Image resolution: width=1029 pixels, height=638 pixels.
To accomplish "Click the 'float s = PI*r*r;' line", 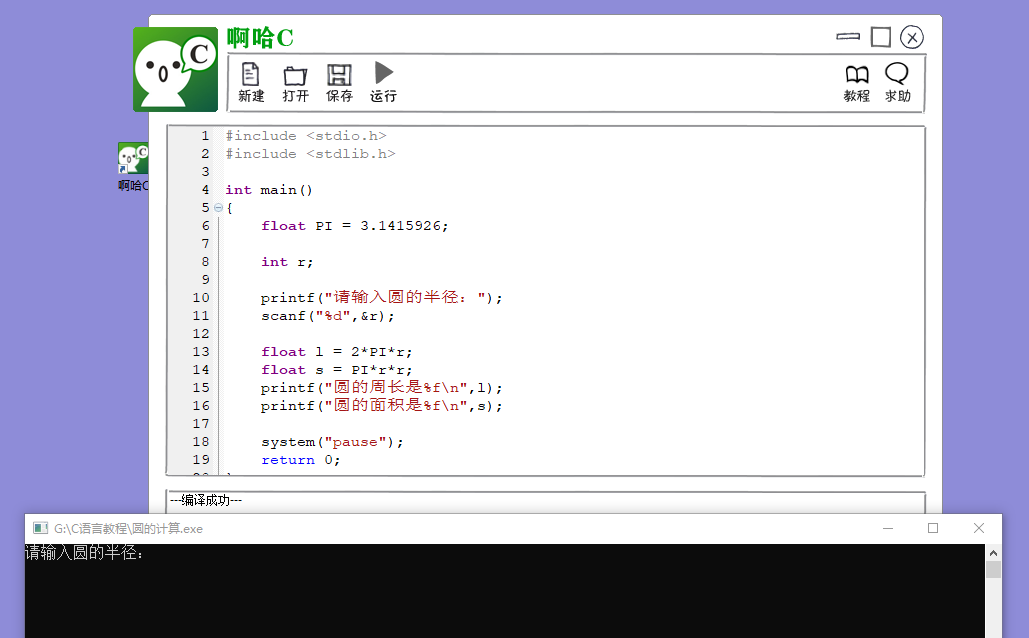I will [337, 370].
